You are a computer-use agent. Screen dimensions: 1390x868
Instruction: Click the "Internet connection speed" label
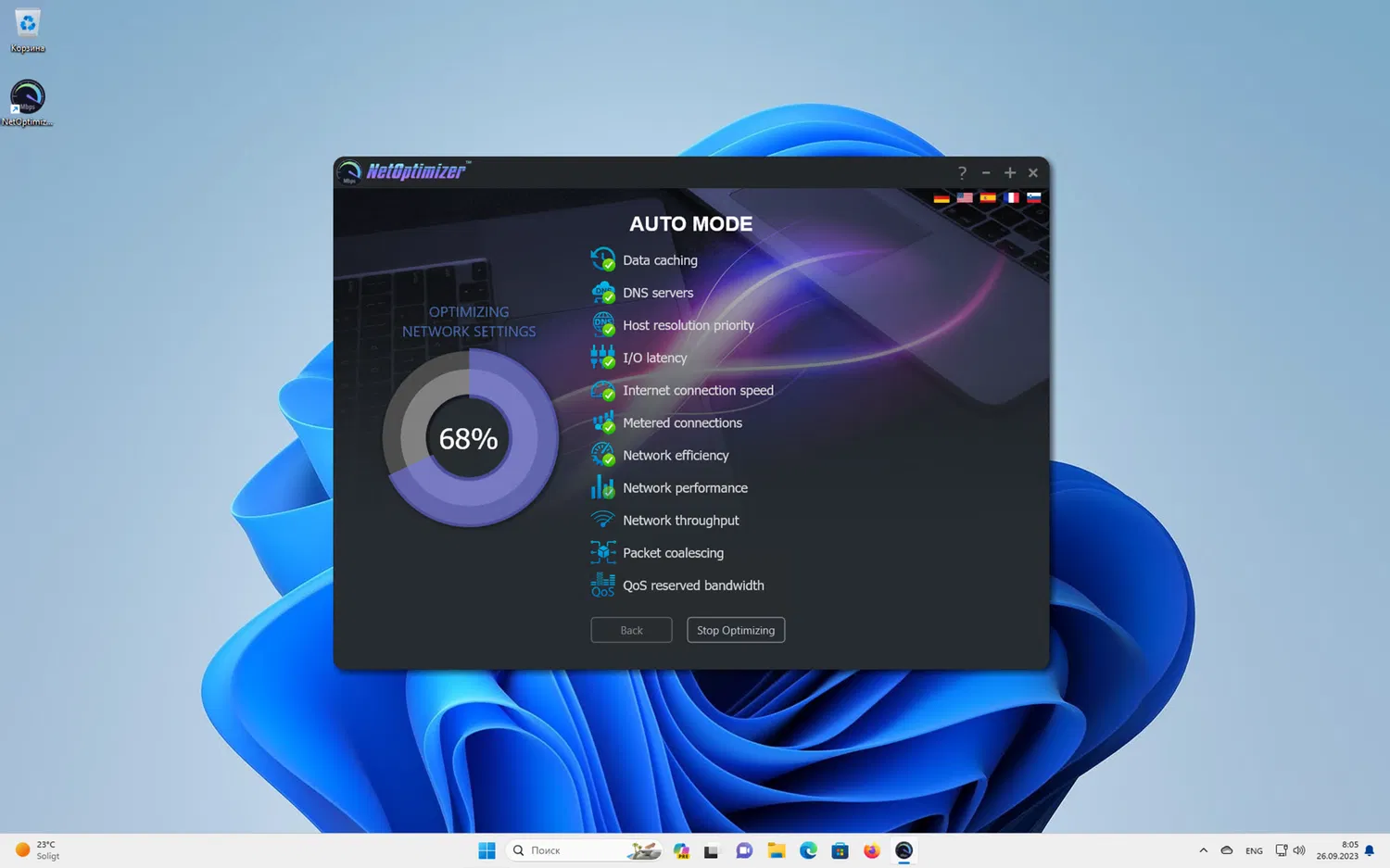tap(698, 390)
